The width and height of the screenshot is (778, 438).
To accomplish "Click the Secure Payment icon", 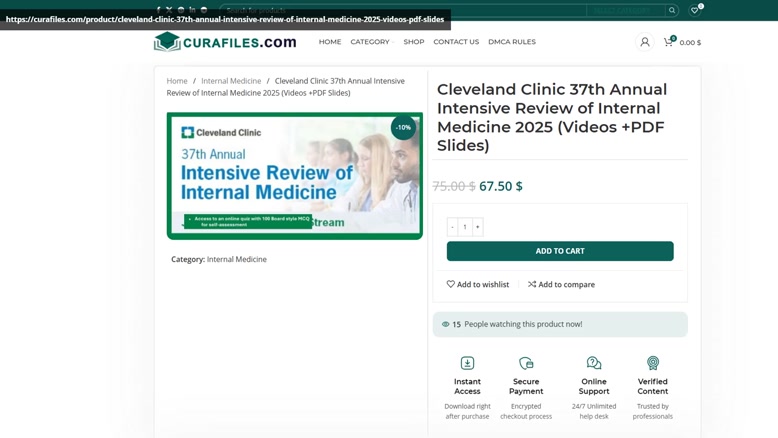I will (x=526, y=363).
